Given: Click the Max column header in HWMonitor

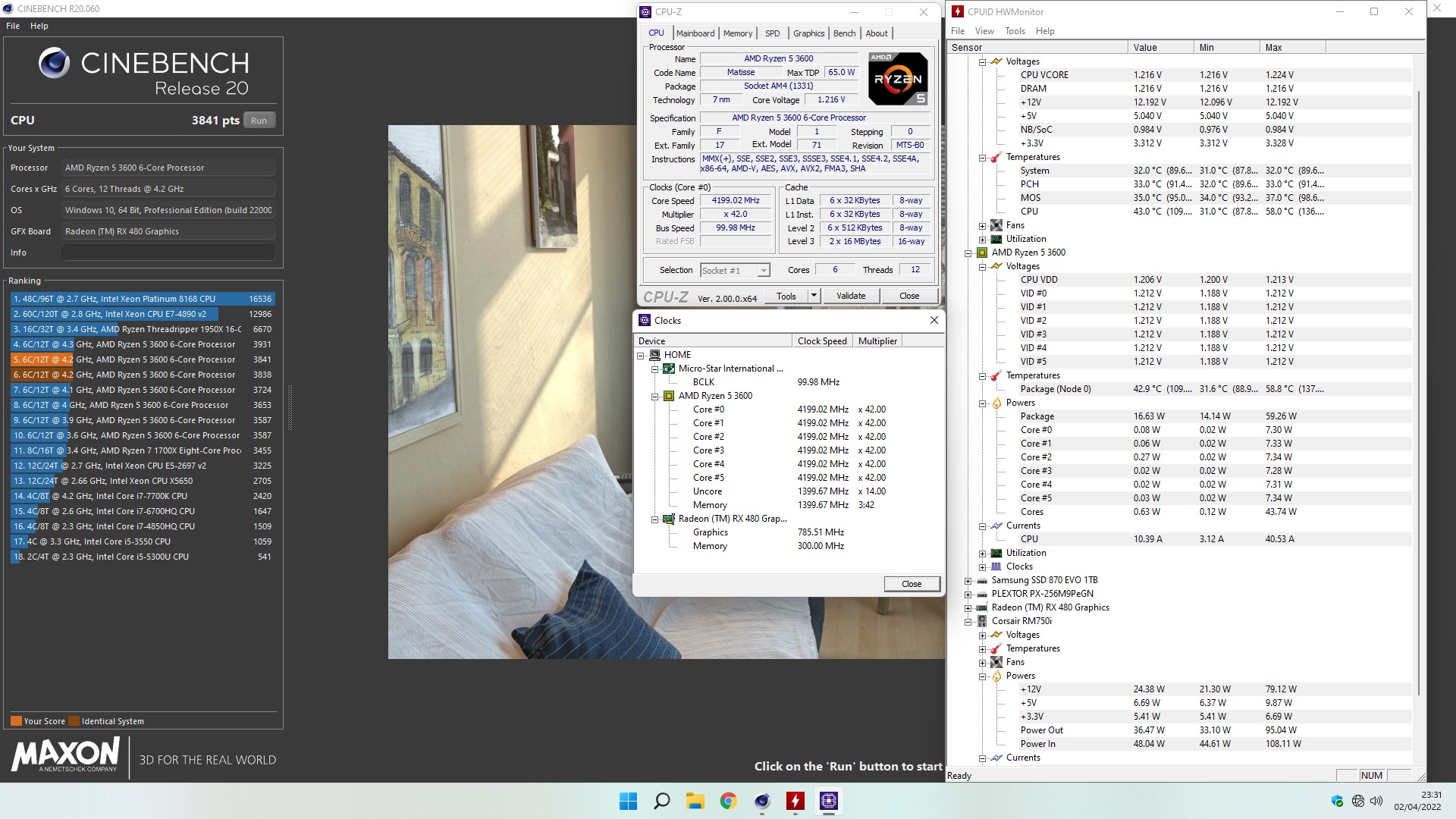Looking at the screenshot, I should [1293, 47].
